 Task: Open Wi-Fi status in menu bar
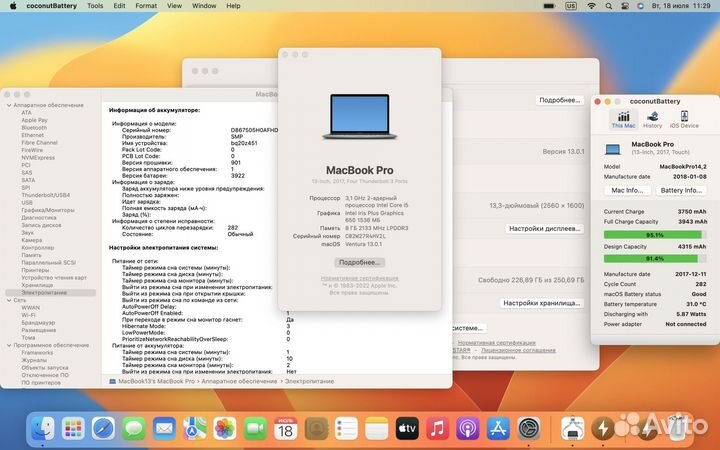tap(591, 6)
